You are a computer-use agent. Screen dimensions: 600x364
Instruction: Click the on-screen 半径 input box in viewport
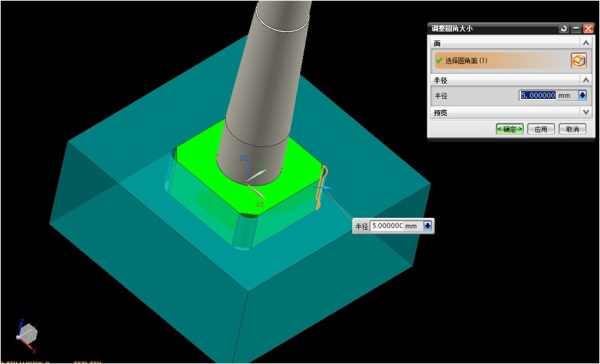click(x=387, y=226)
